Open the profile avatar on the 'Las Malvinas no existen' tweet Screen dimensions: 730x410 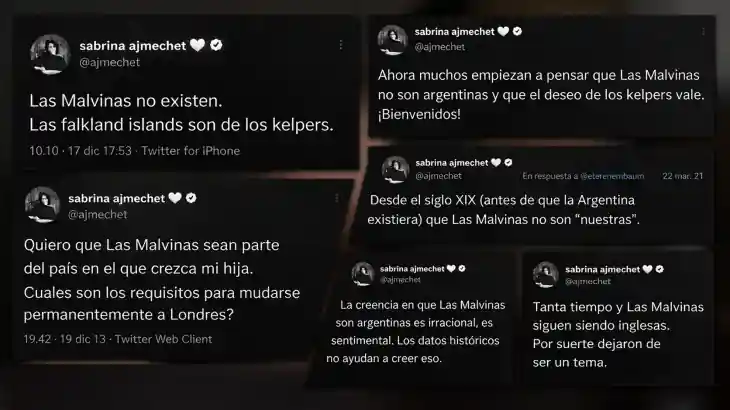[x=50, y=54]
